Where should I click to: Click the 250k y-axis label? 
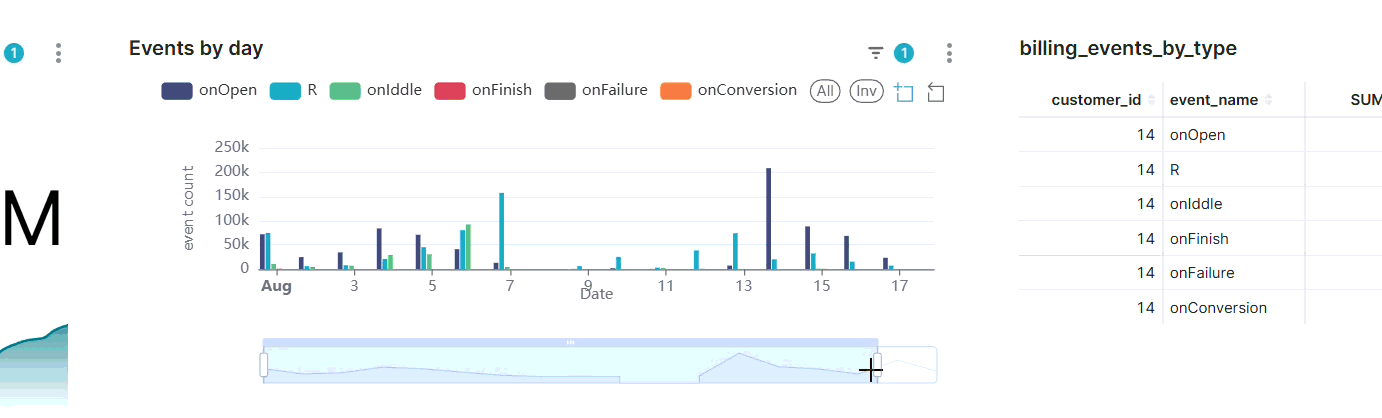tap(232, 147)
